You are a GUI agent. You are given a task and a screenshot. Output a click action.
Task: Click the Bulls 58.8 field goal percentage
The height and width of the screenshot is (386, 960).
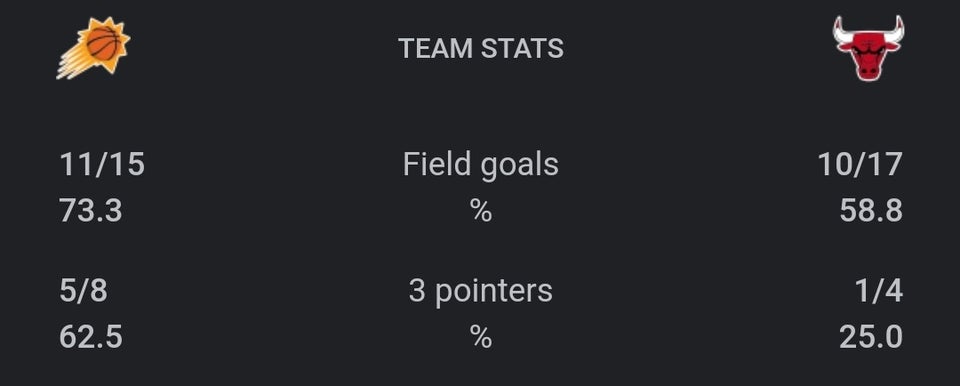tap(871, 211)
